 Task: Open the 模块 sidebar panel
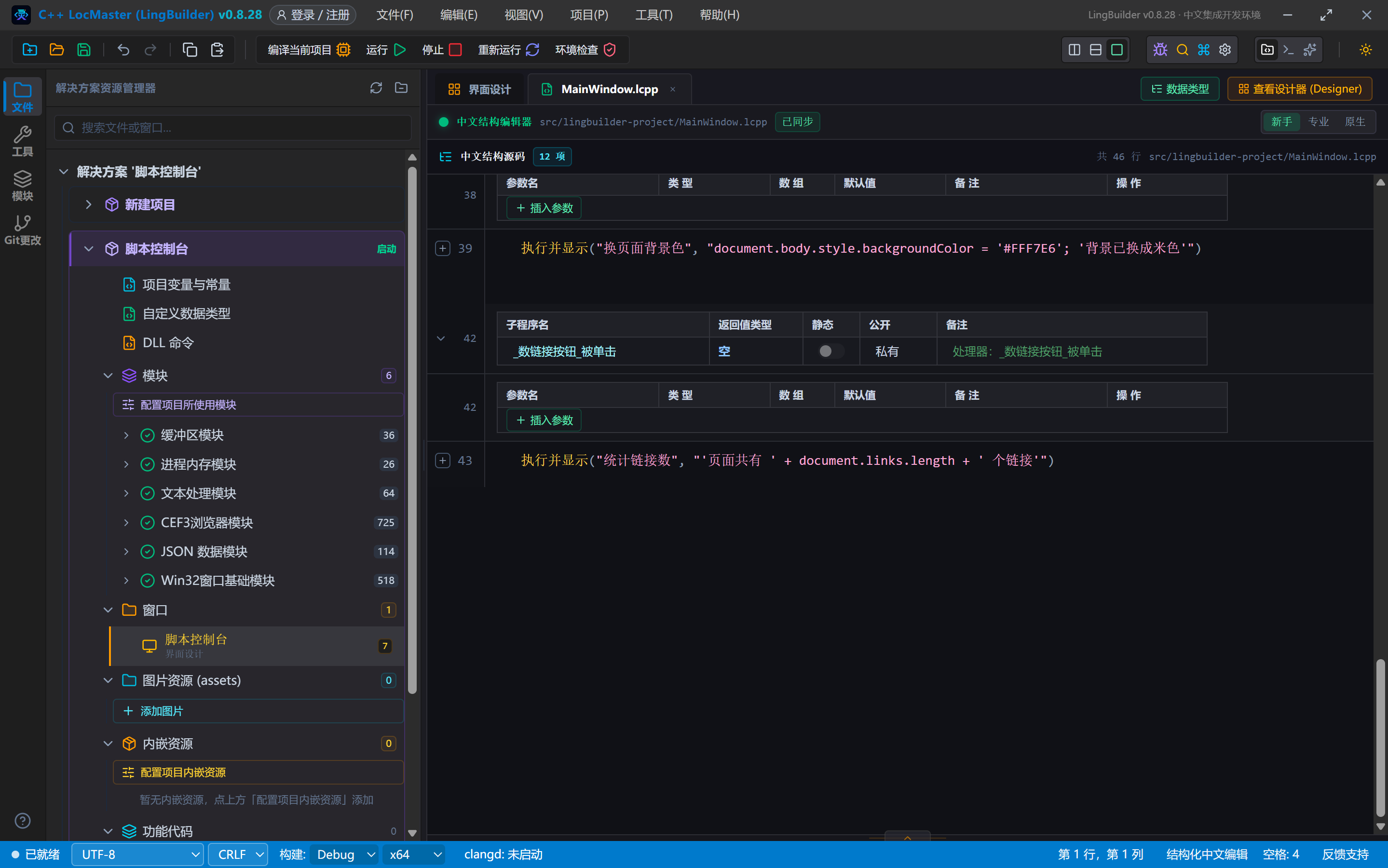click(x=22, y=186)
